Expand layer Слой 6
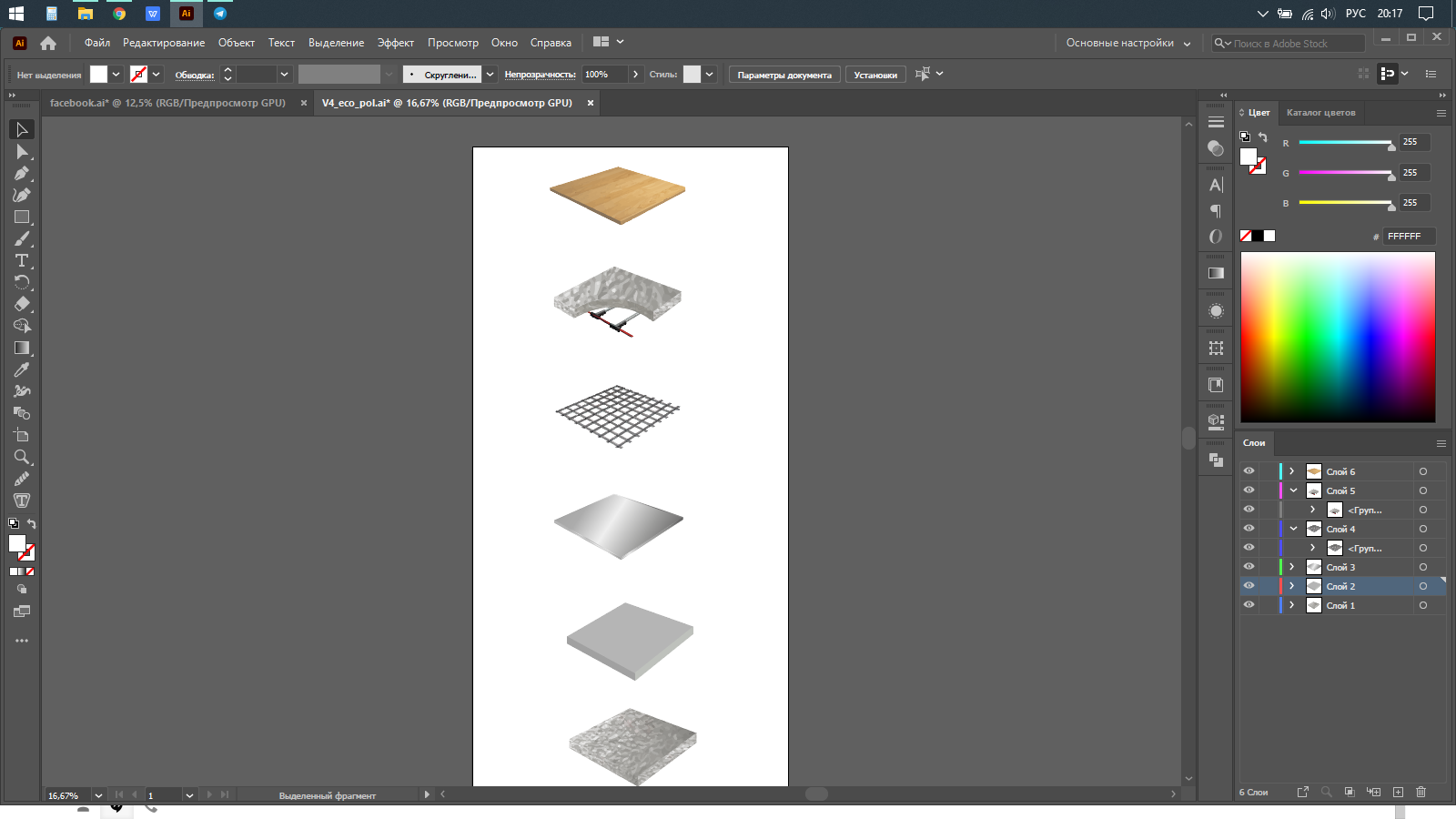Viewport: 1456px width, 819px height. [x=1292, y=471]
